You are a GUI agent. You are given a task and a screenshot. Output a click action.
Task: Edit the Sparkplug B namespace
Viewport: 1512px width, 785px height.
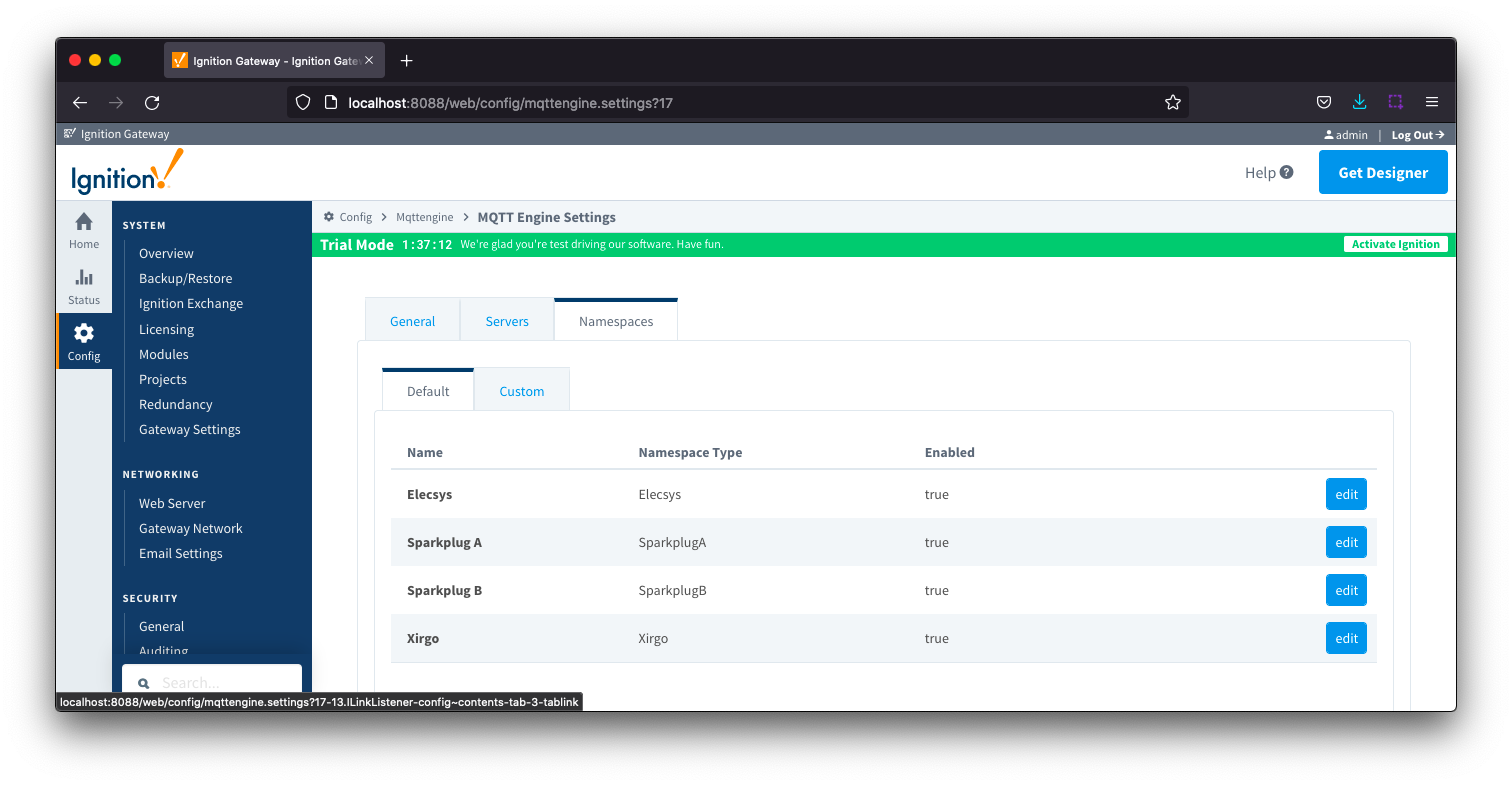coord(1346,590)
